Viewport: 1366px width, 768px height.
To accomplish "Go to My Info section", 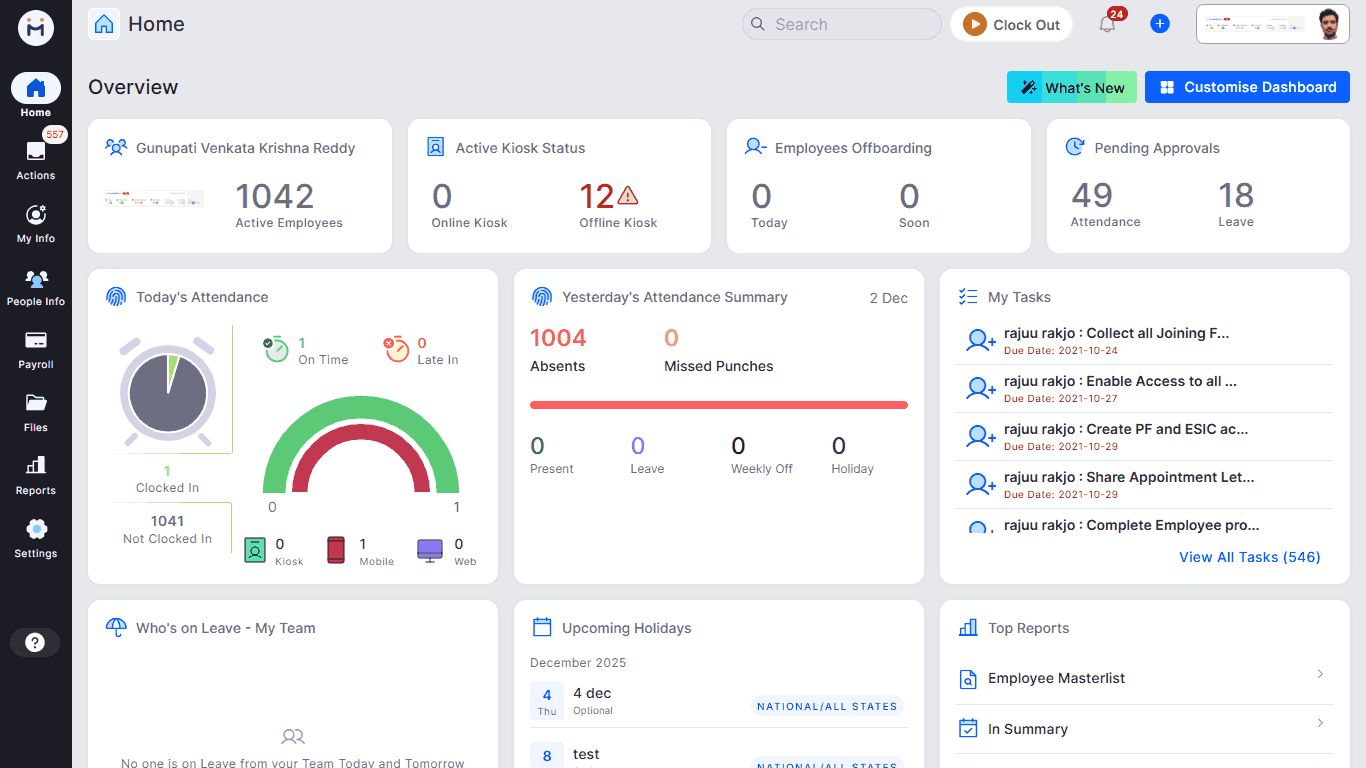I will point(36,223).
